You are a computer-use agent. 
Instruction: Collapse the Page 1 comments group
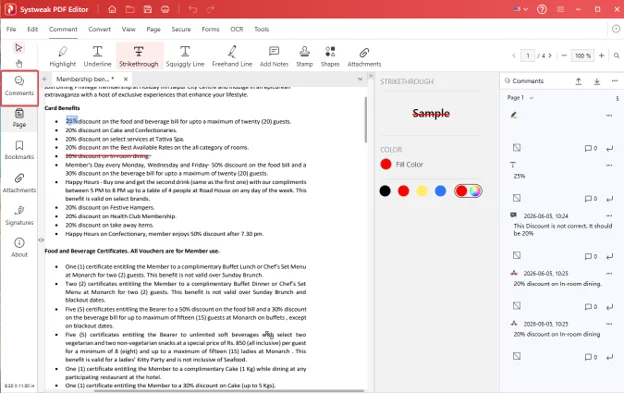click(531, 98)
